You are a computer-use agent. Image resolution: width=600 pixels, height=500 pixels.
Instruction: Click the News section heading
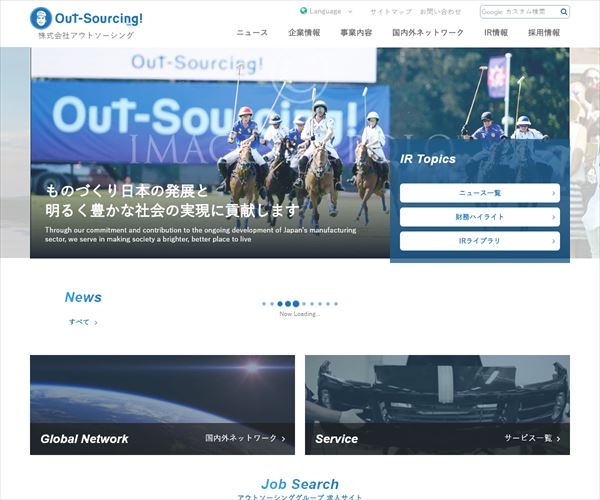(x=83, y=297)
